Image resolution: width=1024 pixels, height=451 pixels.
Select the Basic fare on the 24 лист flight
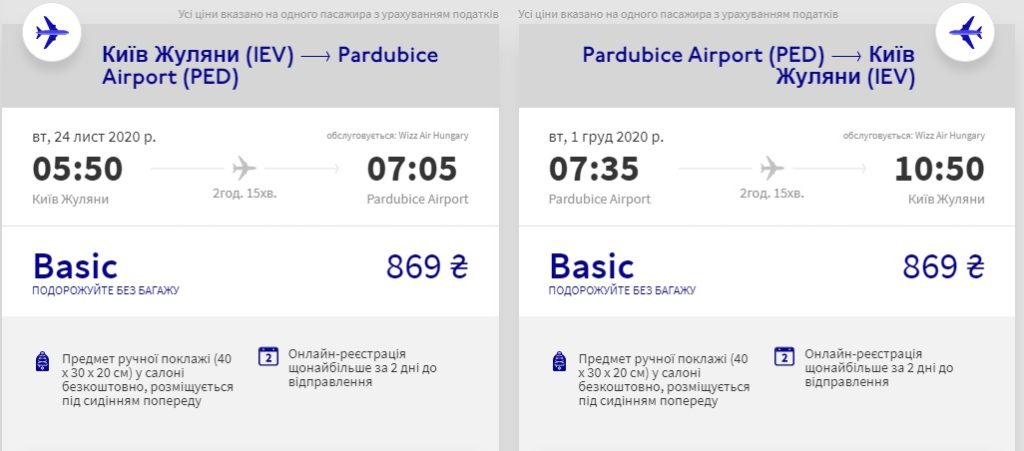tap(75, 266)
